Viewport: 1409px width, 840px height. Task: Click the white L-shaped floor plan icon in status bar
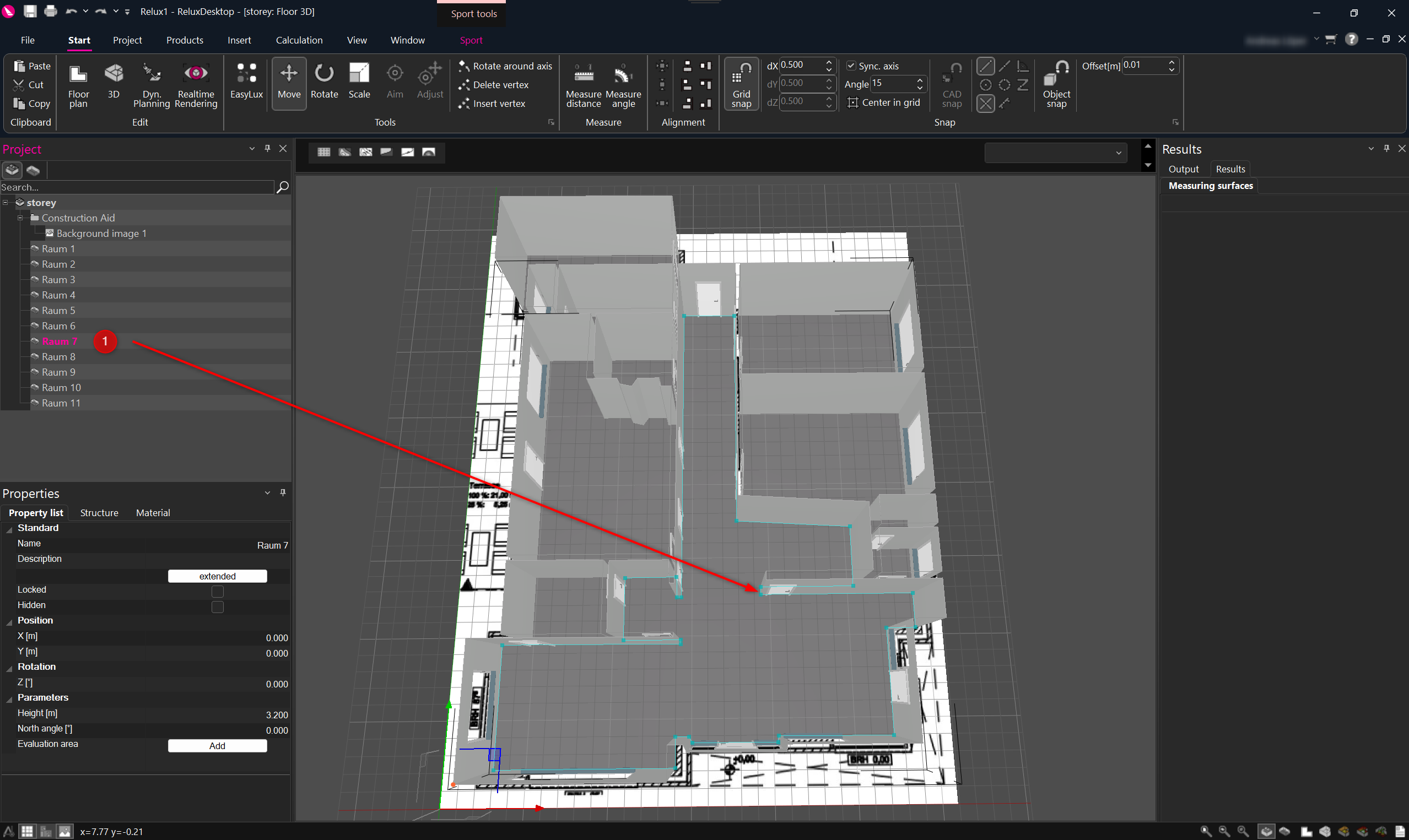(1306, 832)
